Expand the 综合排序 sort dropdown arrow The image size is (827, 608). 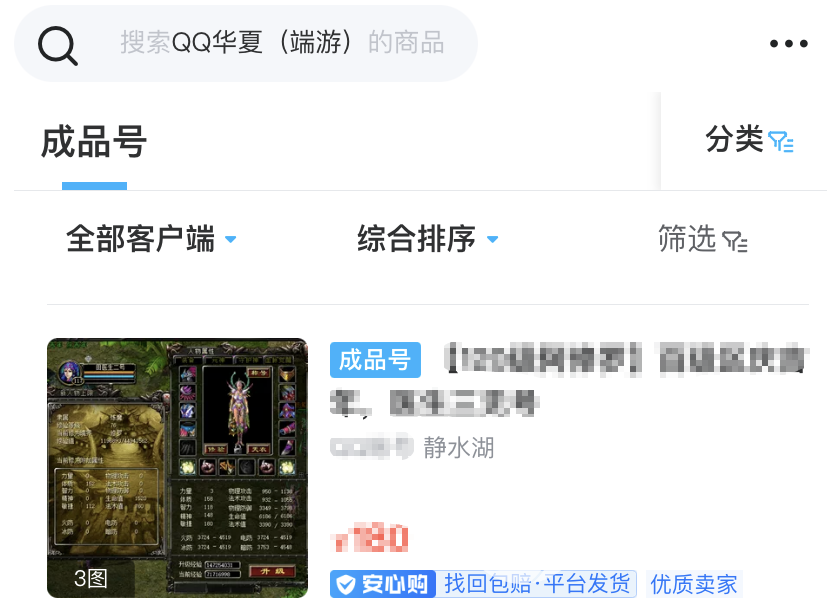click(492, 239)
